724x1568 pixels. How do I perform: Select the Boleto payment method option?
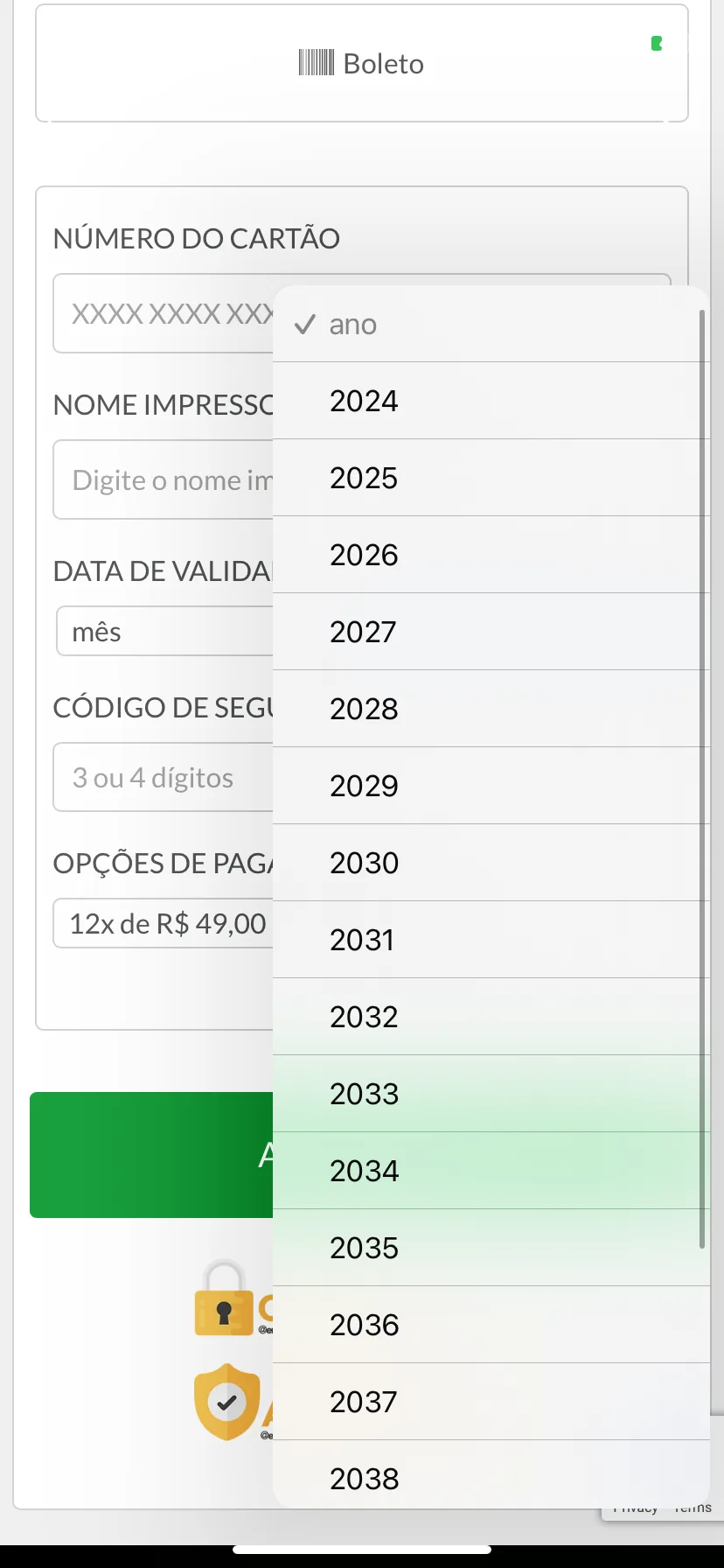[362, 63]
